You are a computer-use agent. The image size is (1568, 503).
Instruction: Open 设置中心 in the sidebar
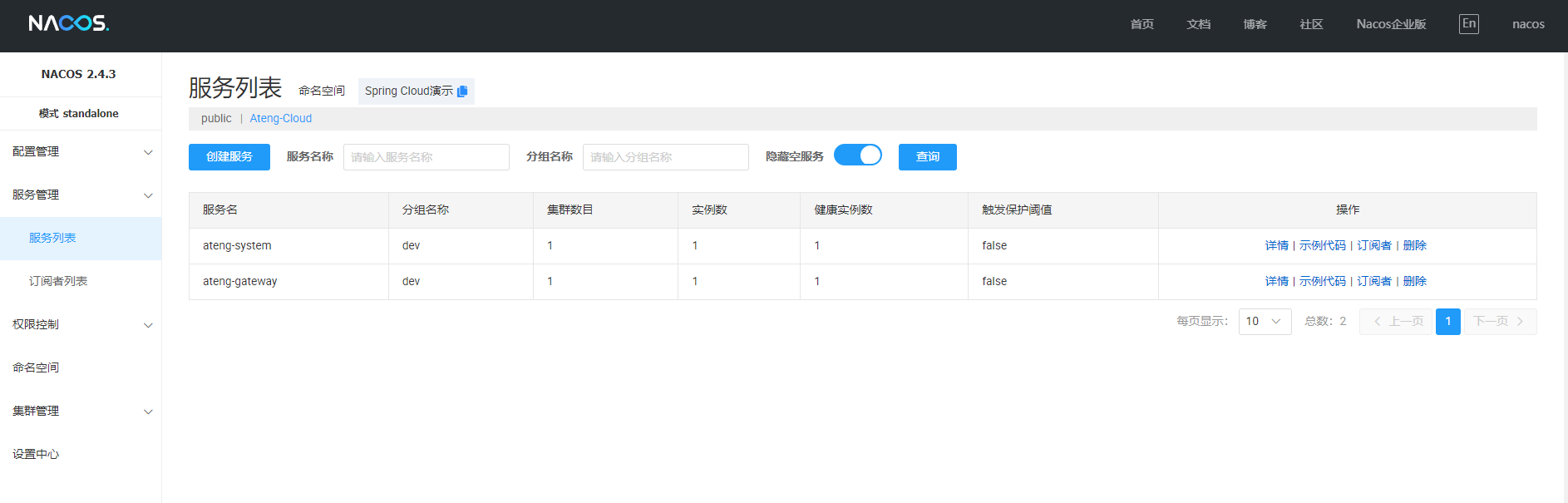click(x=36, y=455)
